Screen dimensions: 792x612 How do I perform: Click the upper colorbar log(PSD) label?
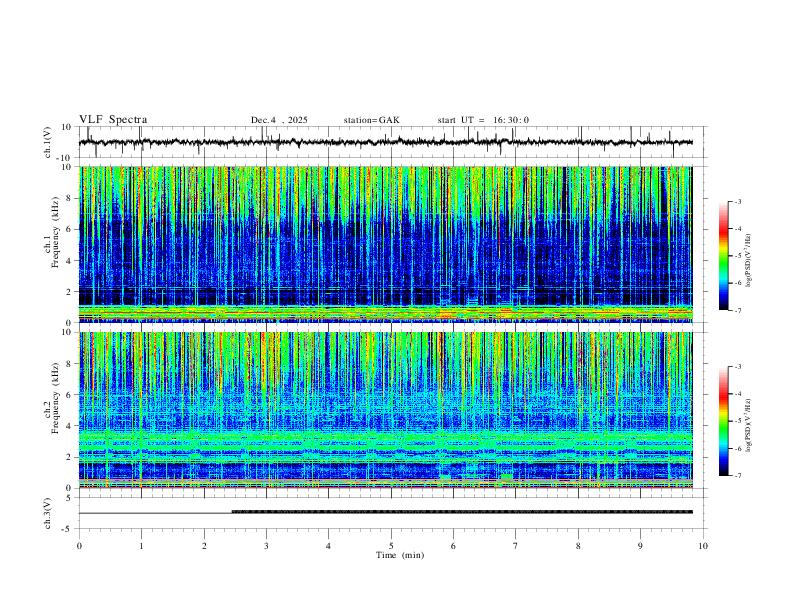748,260
